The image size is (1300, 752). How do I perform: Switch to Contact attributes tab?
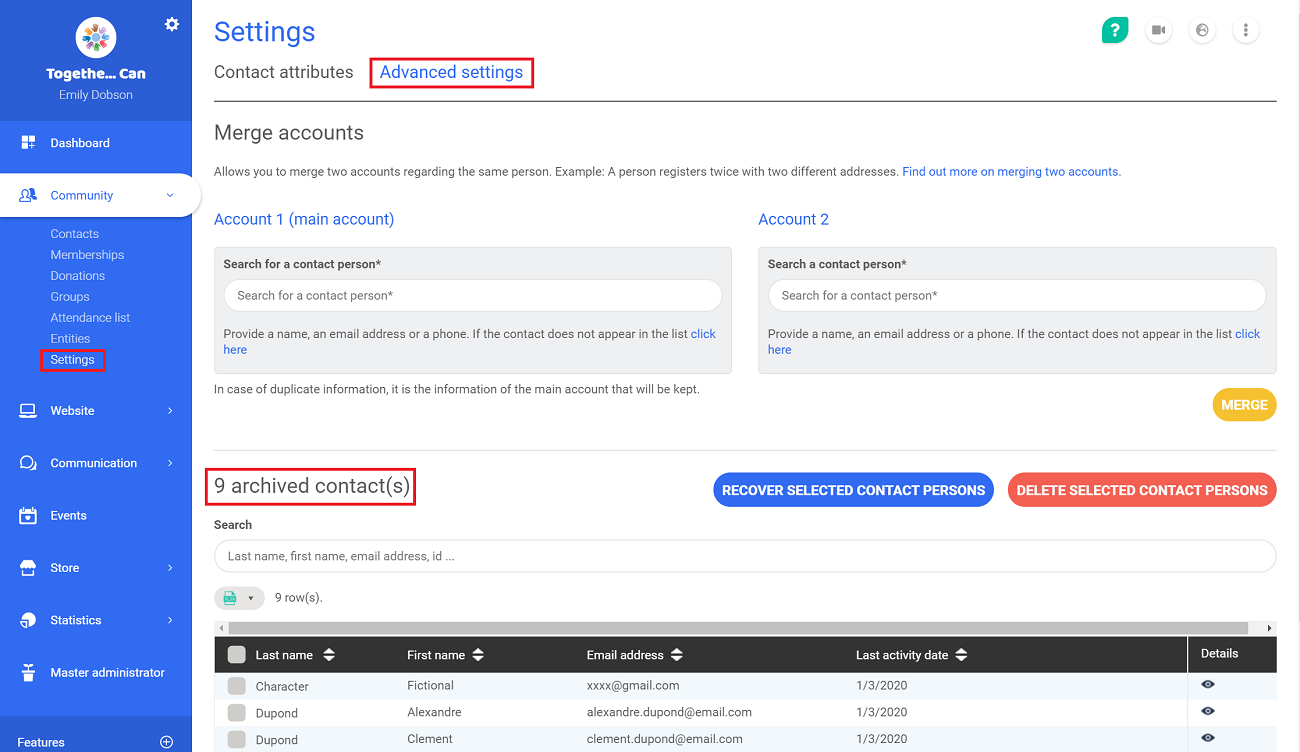pyautogui.click(x=284, y=72)
